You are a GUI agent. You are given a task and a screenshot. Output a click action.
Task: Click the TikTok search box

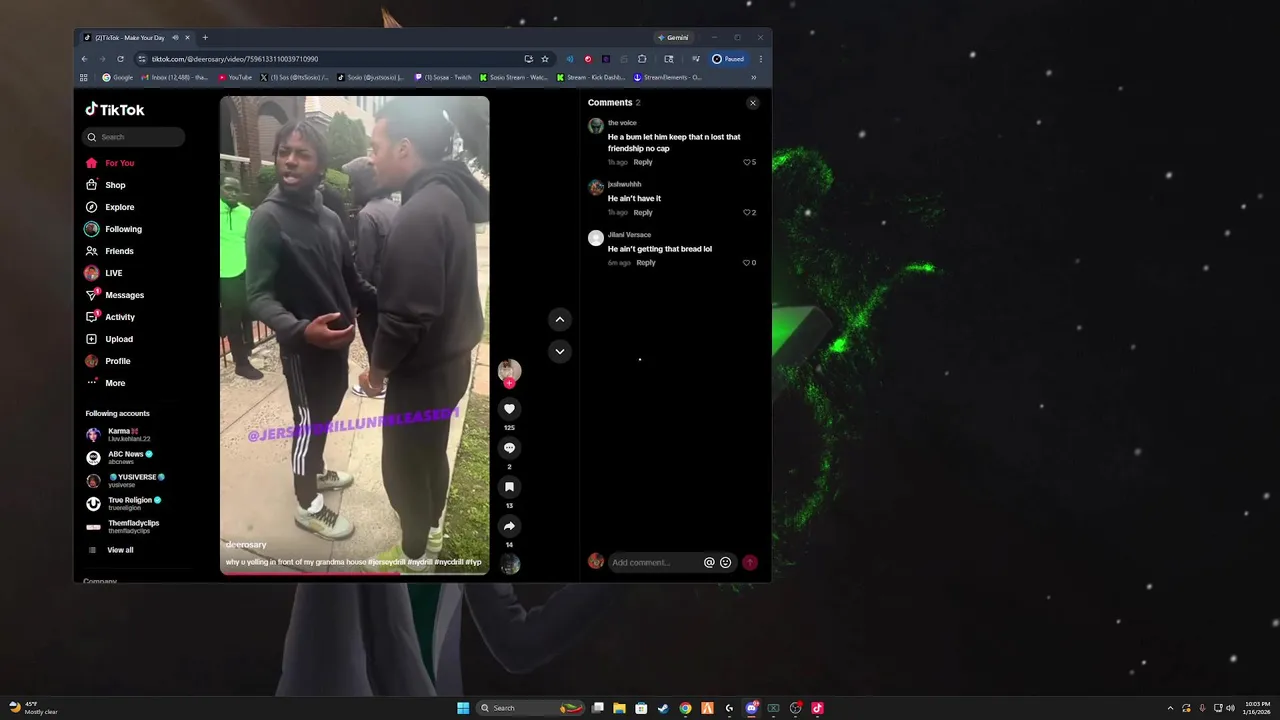(134, 137)
